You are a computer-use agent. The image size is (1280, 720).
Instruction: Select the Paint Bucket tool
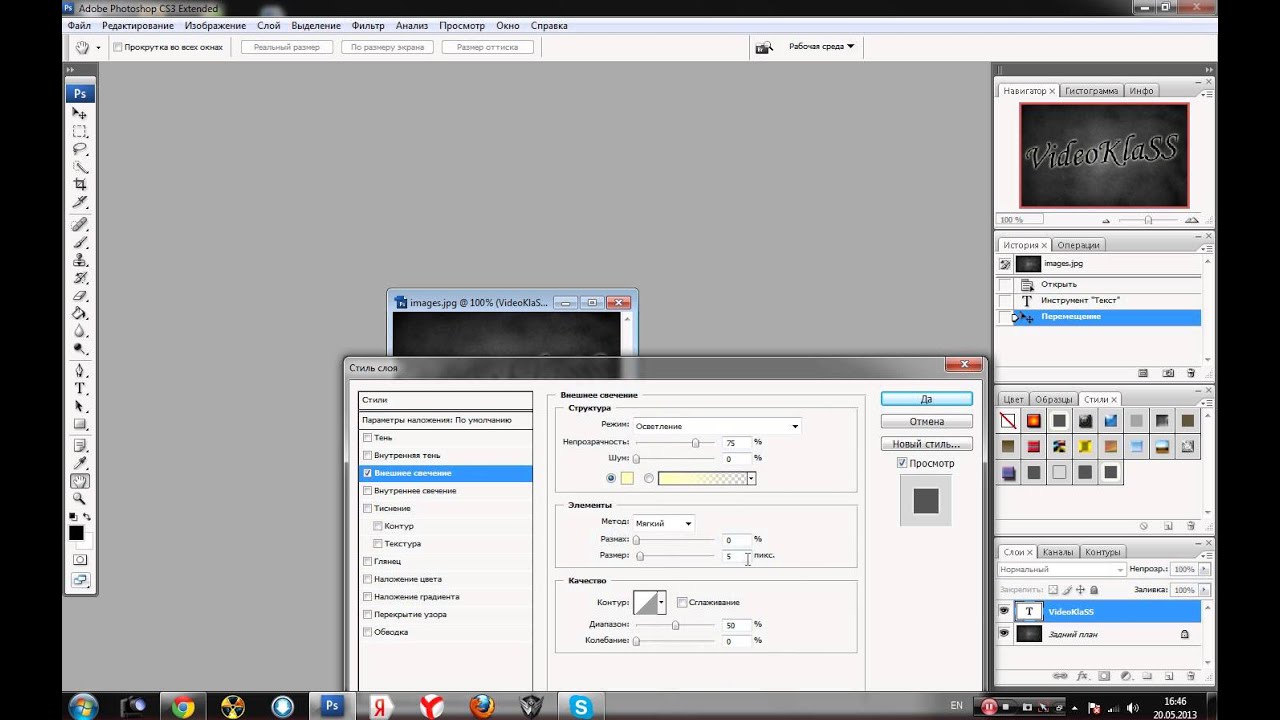[x=80, y=313]
